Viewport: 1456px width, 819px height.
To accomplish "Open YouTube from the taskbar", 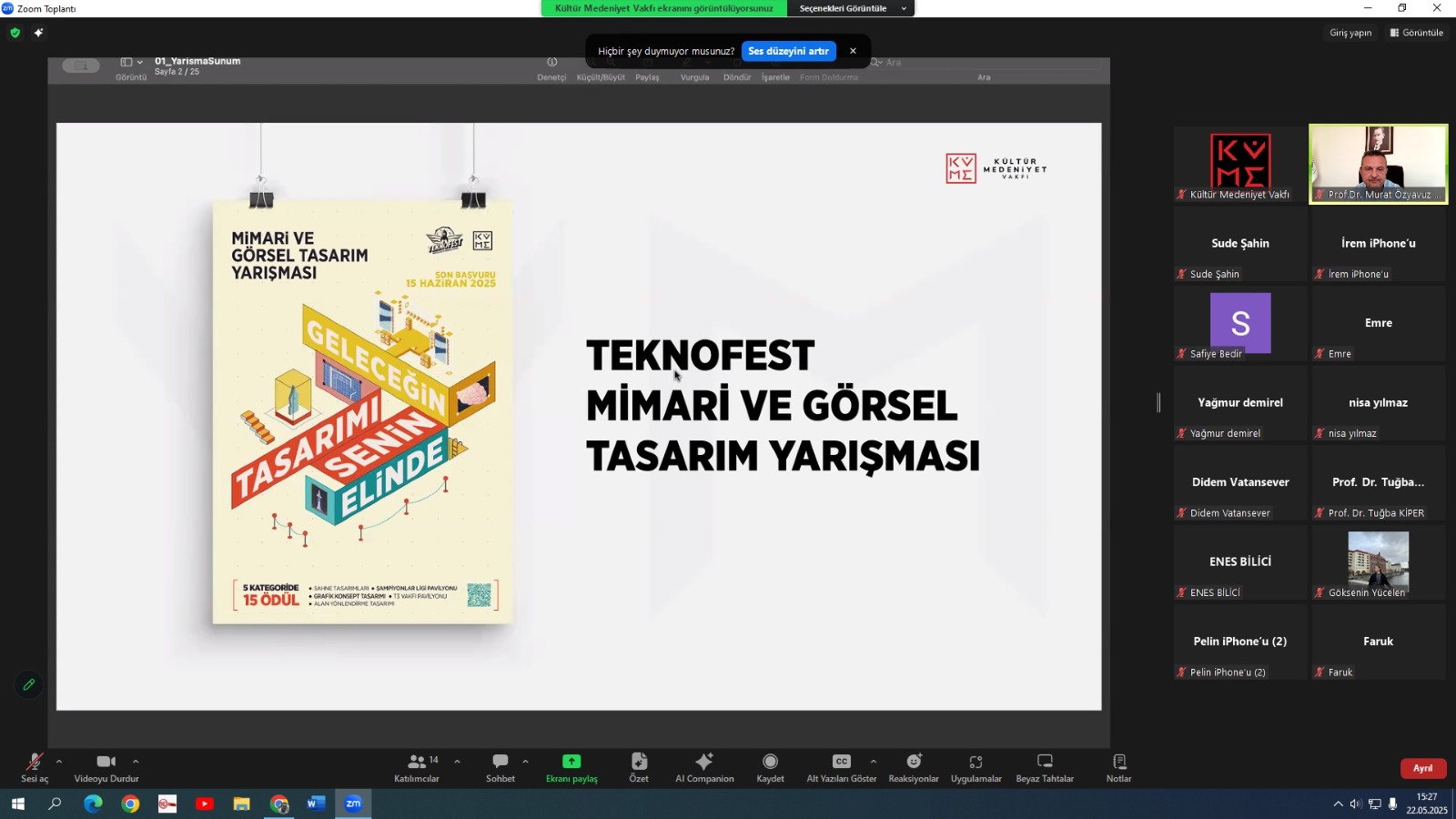I will point(205,804).
